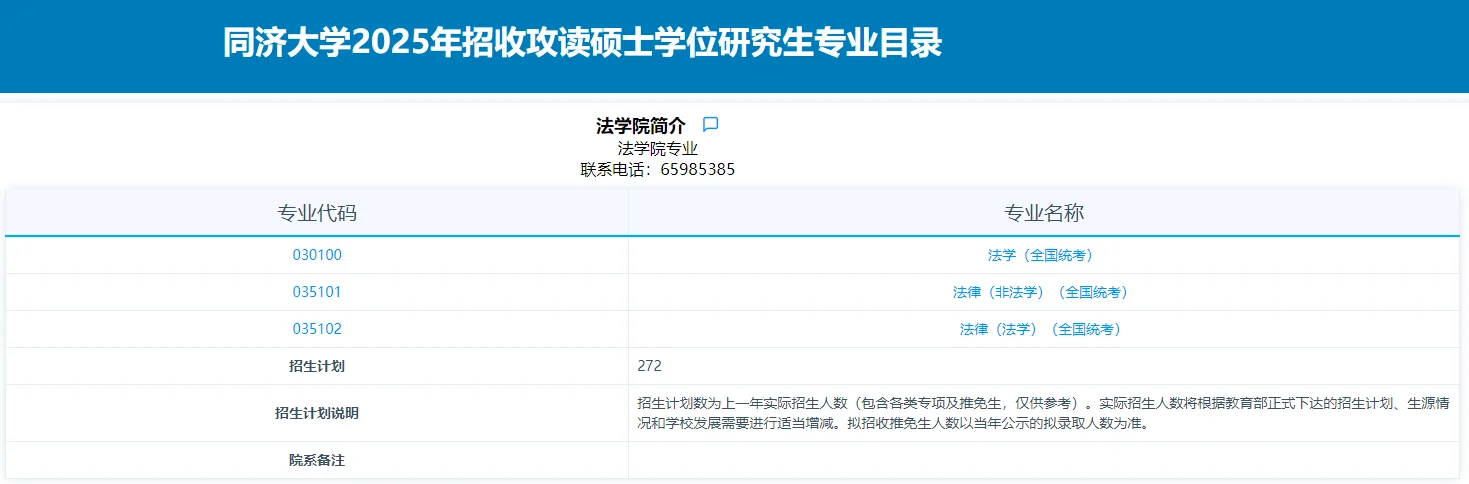
Task: Click the 专业名称 column header
Action: click(x=1044, y=213)
